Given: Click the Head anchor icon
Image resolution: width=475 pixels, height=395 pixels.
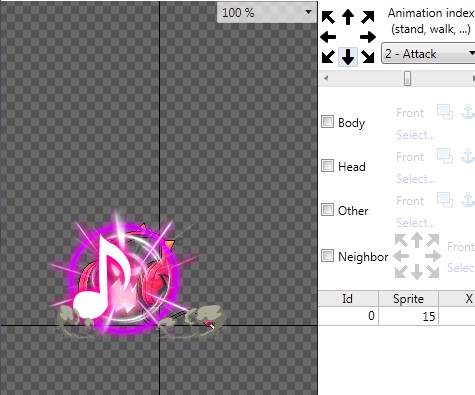Looking at the screenshot, I should tap(467, 156).
